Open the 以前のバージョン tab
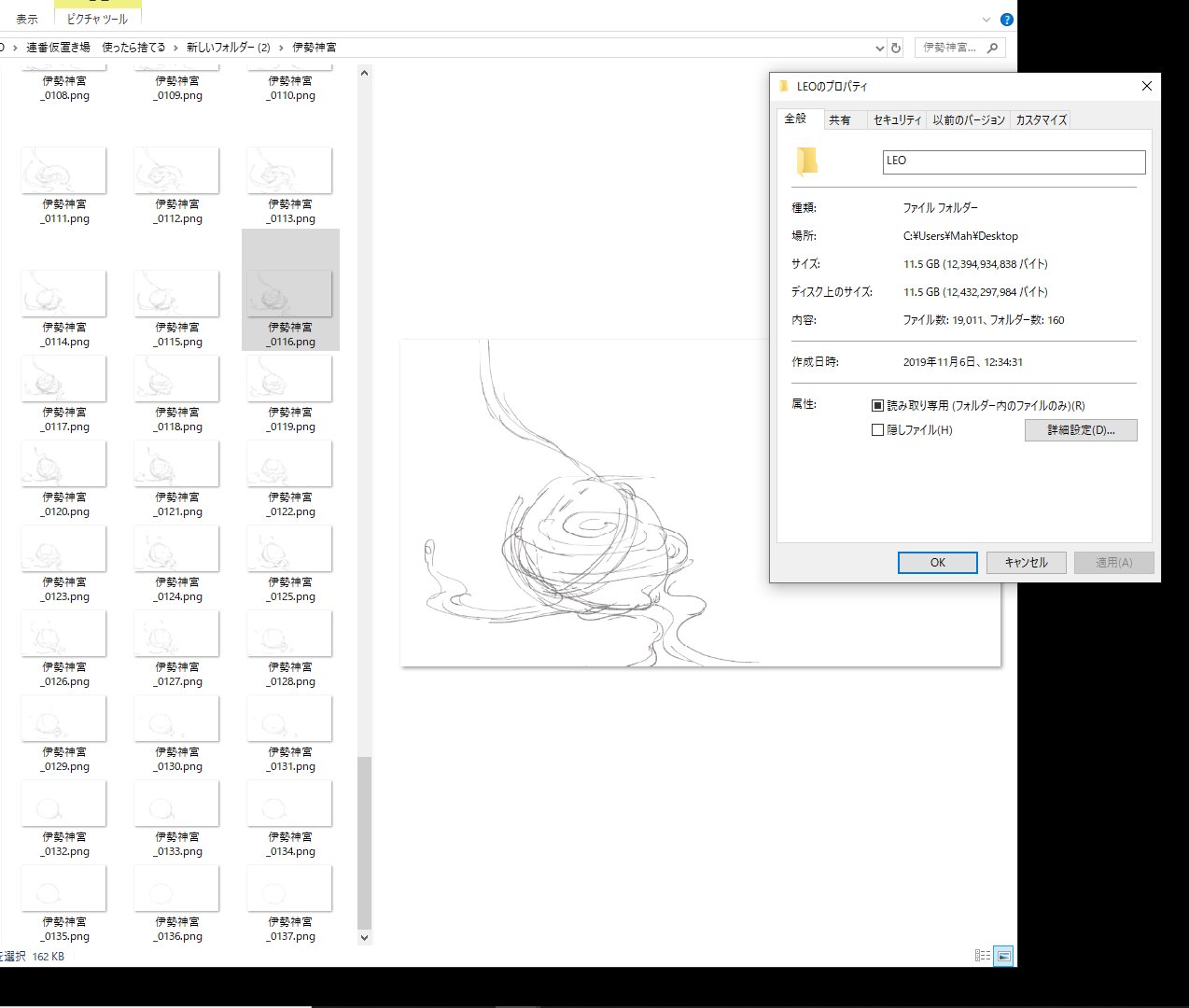Viewport: 1189px width, 1008px height. (x=969, y=119)
